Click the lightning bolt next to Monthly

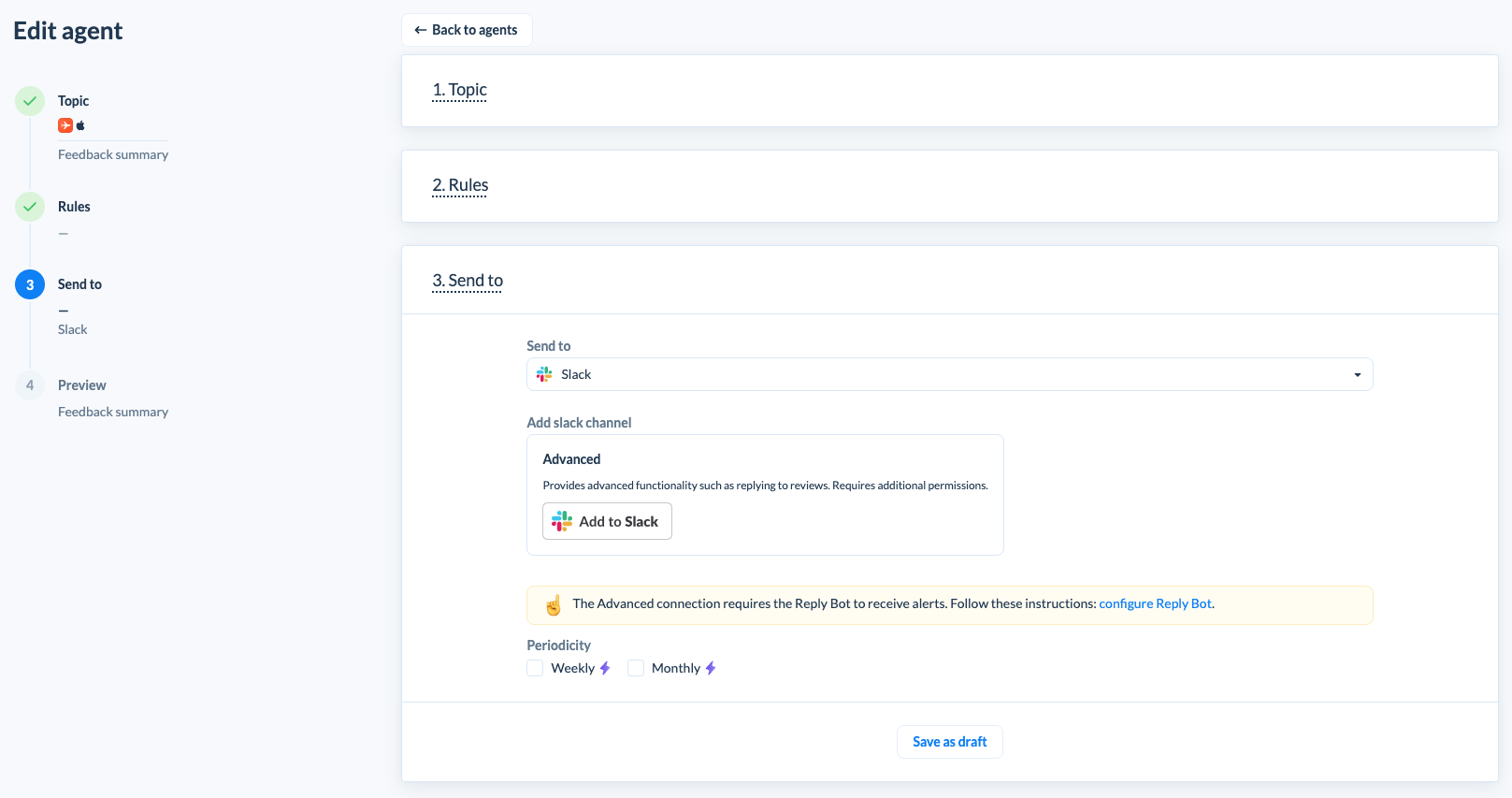point(711,668)
